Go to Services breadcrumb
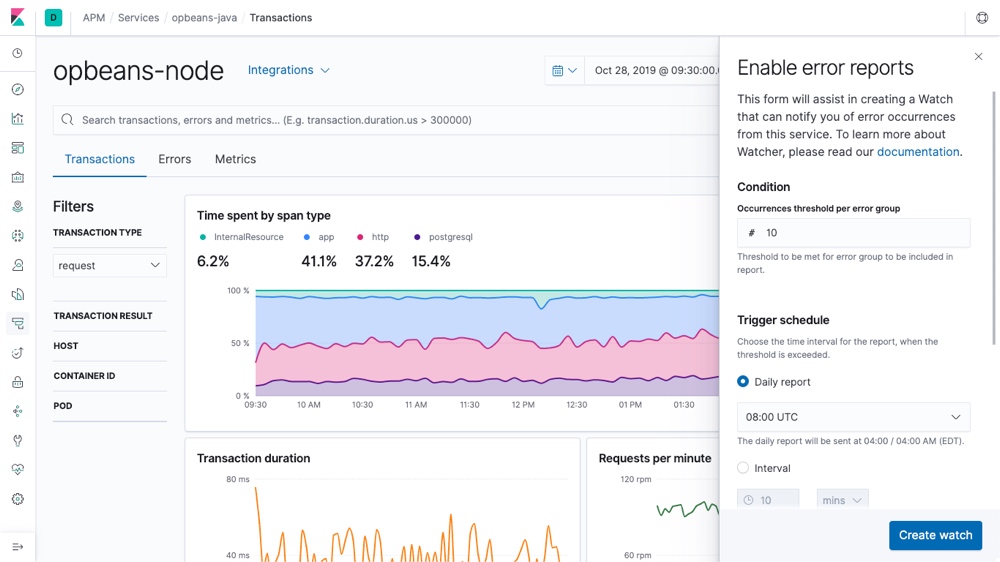The width and height of the screenshot is (1000, 562). coord(138,18)
